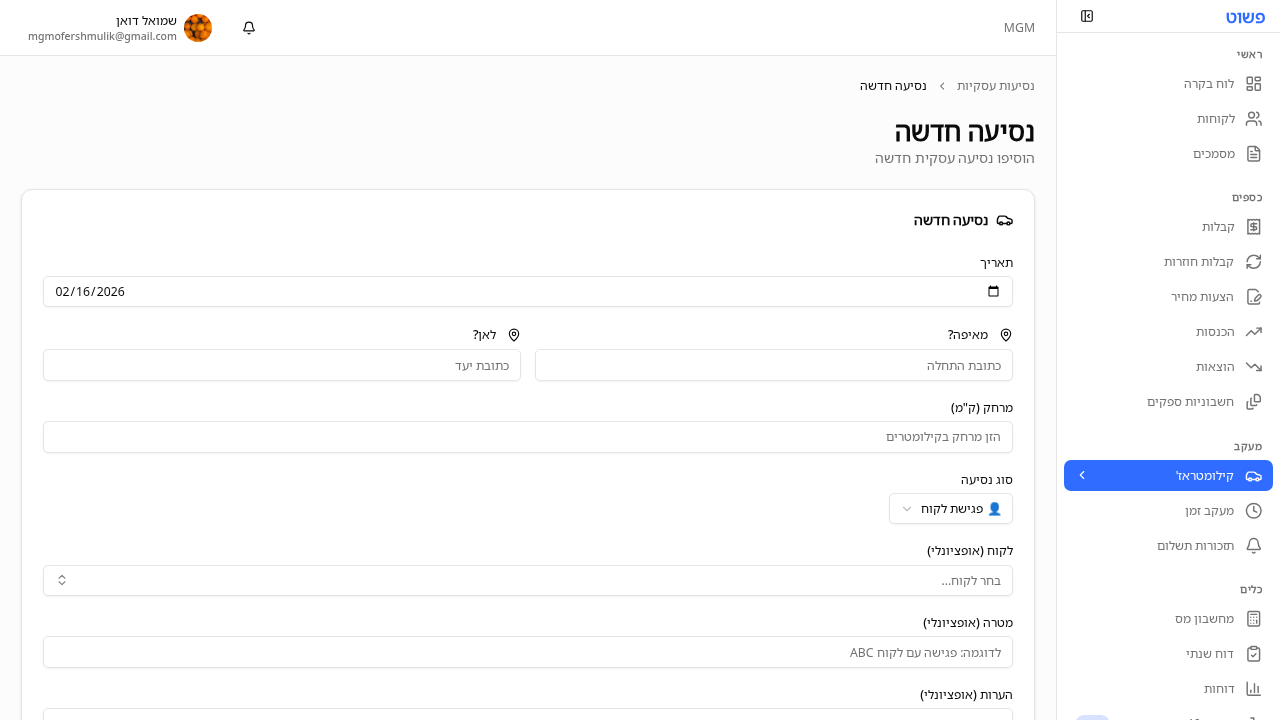Image resolution: width=1280 pixels, height=720 pixels.
Task: Collapse the active קילומטראז' entry chevron
Action: (x=1082, y=475)
